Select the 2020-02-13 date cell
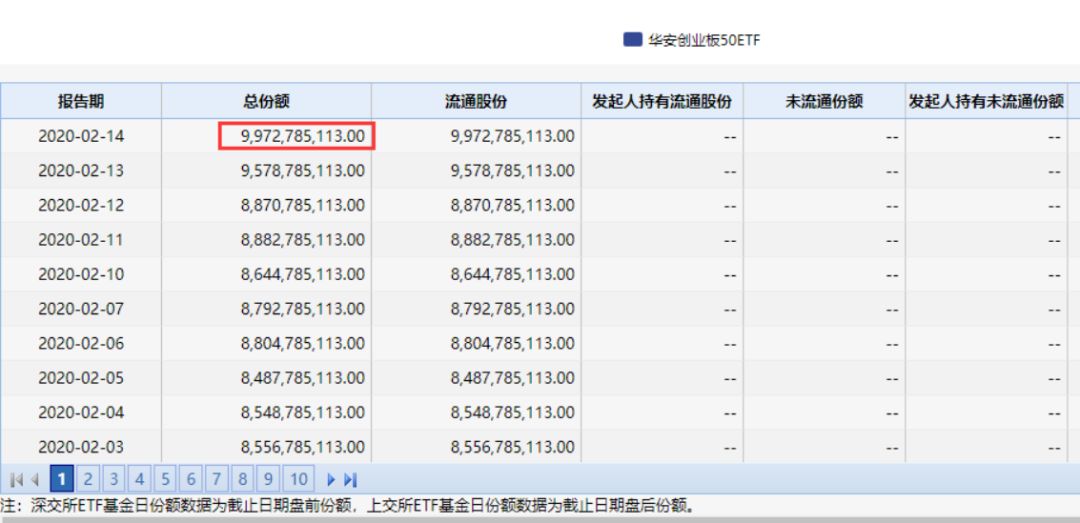This screenshot has height=523, width=1080. (81, 171)
